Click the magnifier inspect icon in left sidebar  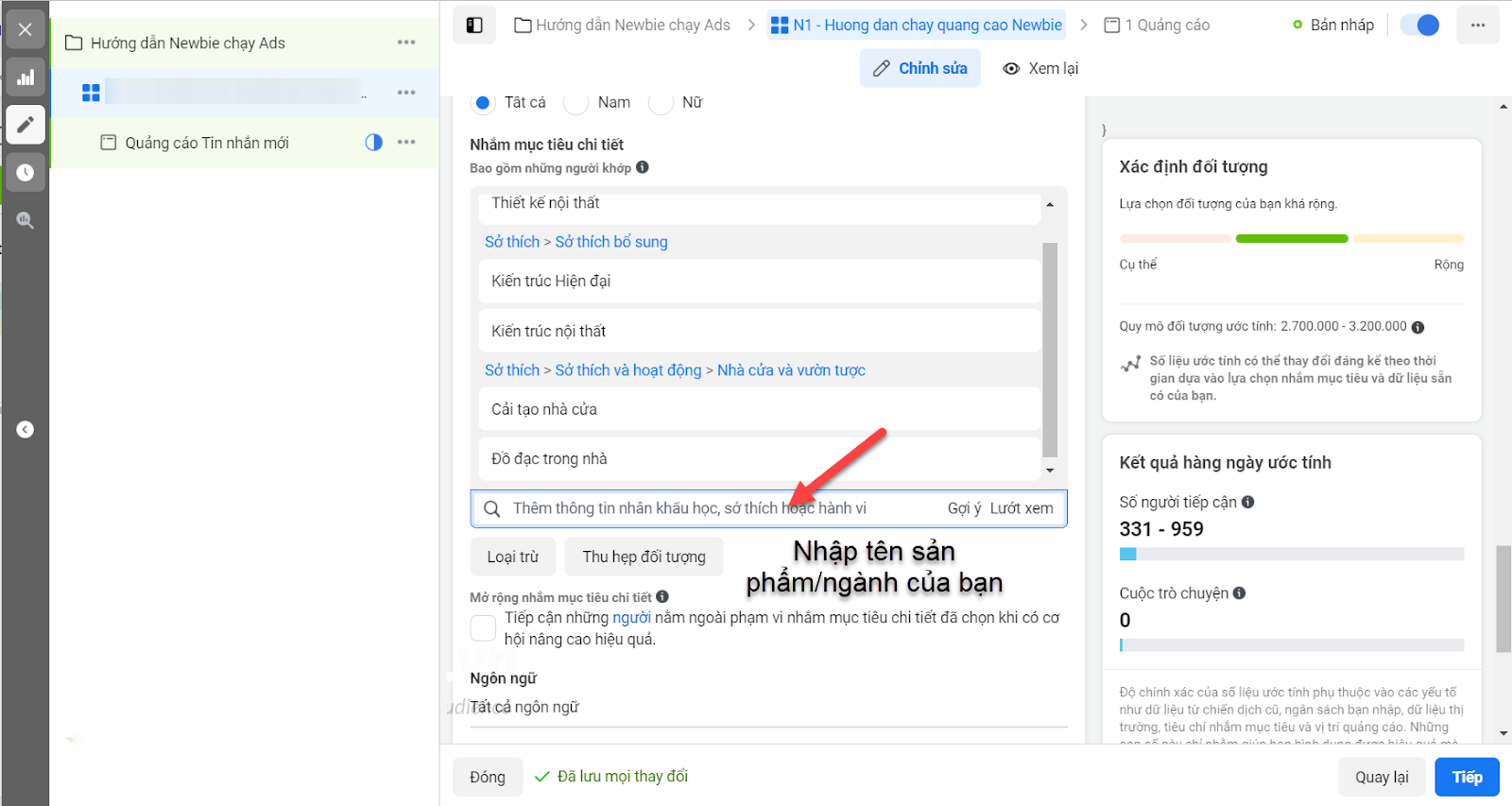pyautogui.click(x=26, y=220)
